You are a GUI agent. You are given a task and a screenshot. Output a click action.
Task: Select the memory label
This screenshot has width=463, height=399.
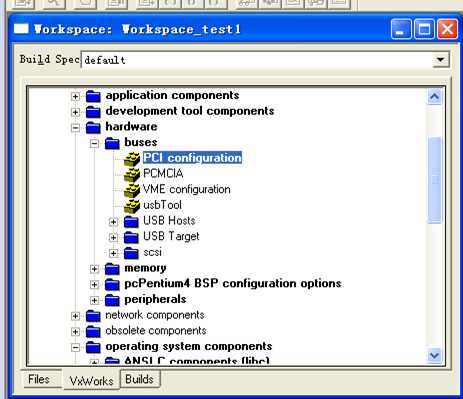pyautogui.click(x=145, y=268)
